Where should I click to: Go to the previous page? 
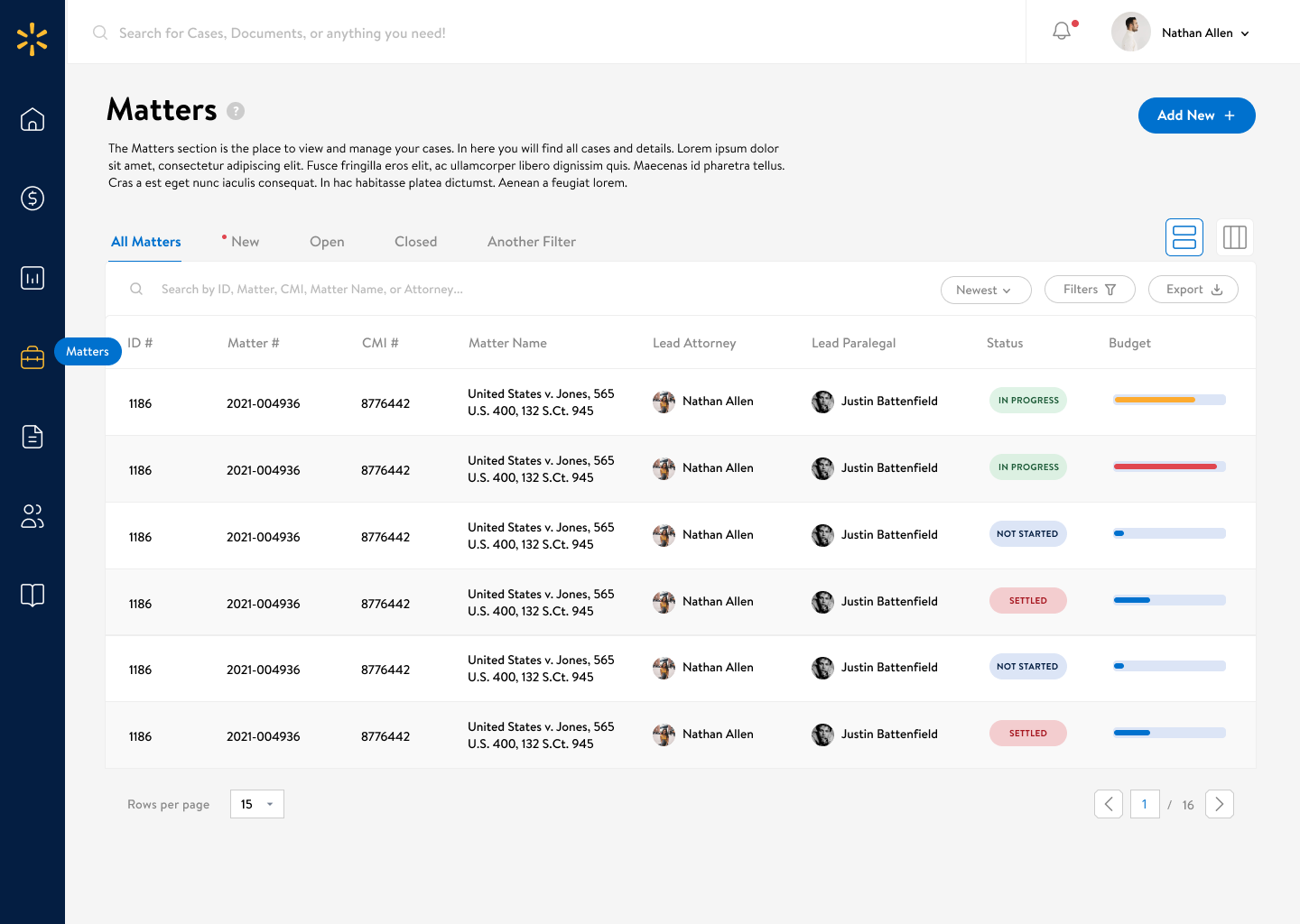[1109, 804]
